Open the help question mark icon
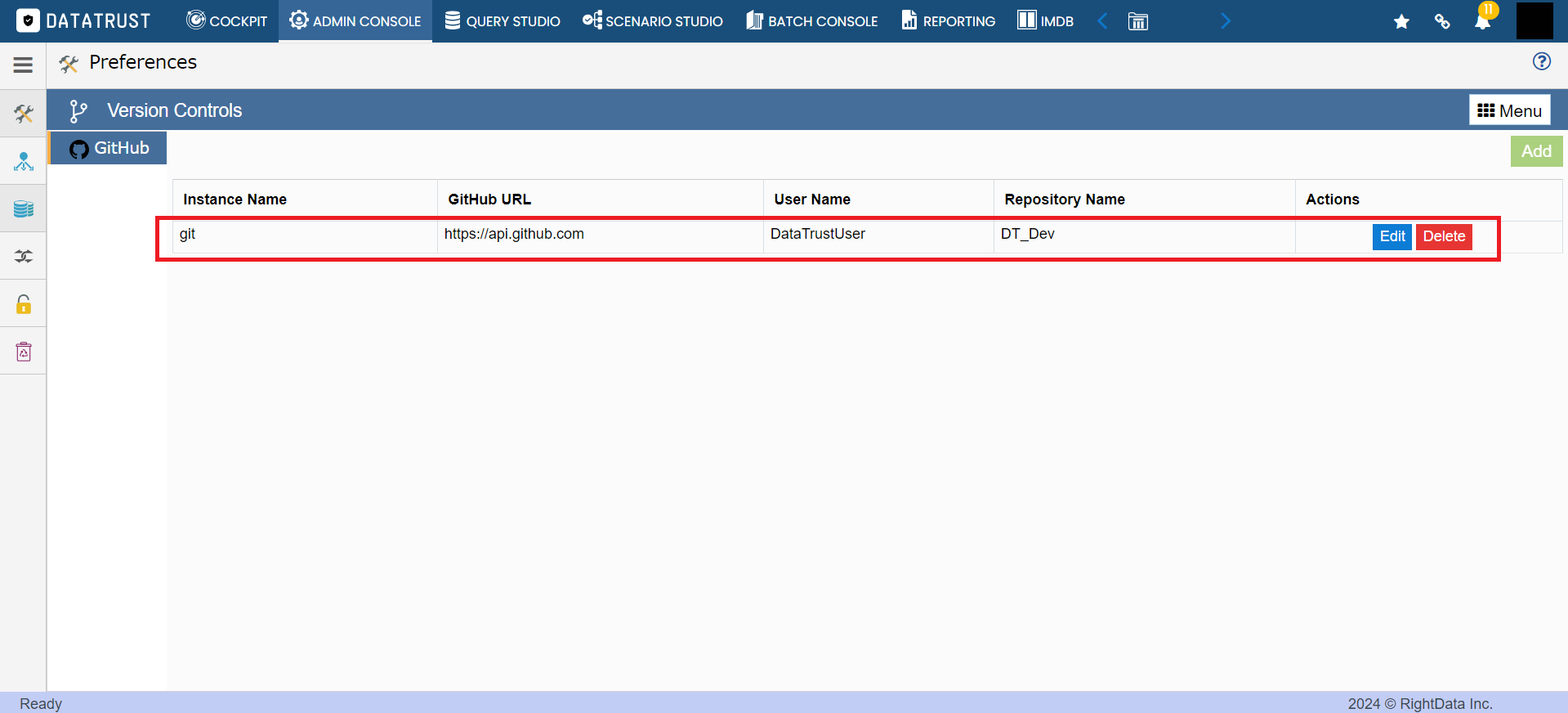Image resolution: width=1568 pixels, height=713 pixels. pyautogui.click(x=1541, y=61)
